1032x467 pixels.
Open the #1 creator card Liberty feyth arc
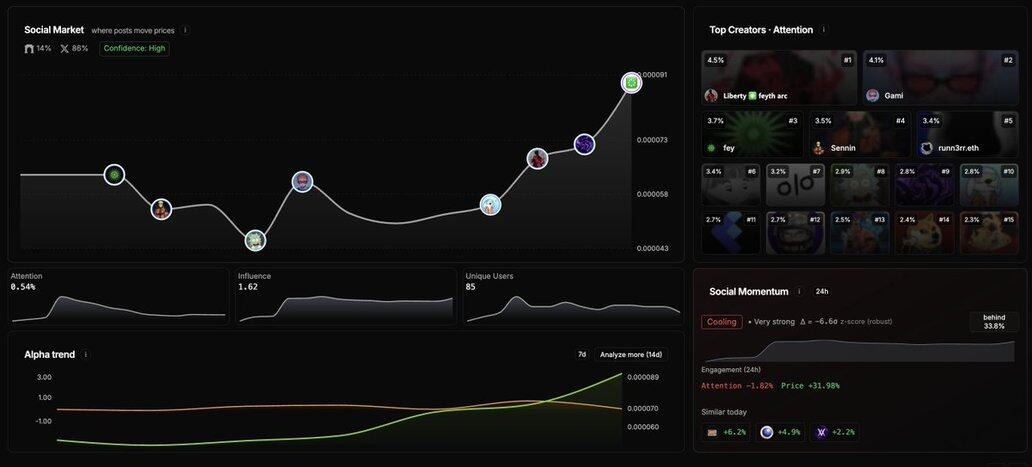point(778,78)
